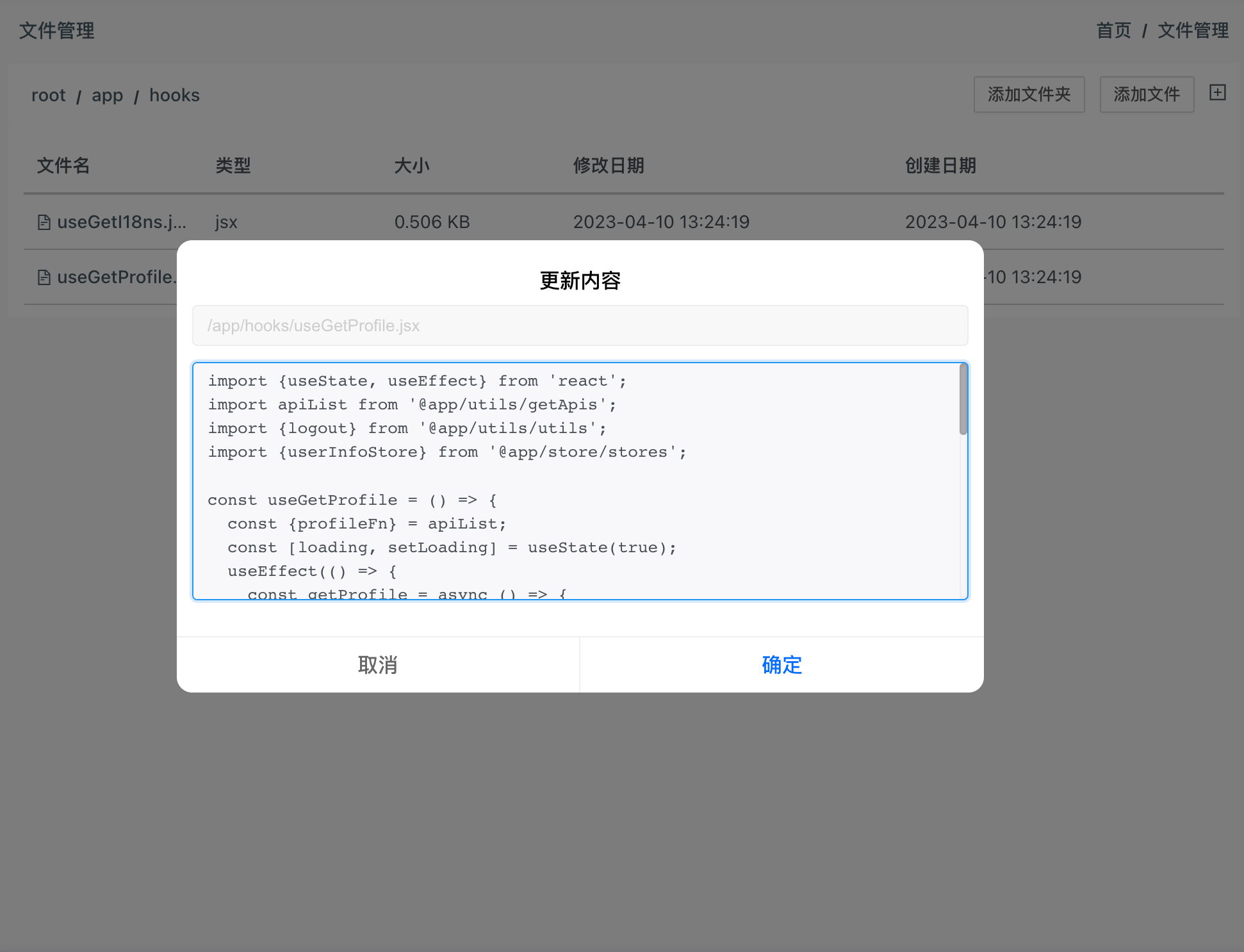Click 添加文件夹 add folder button
Screen dimensions: 1244x952
coord(1029,95)
